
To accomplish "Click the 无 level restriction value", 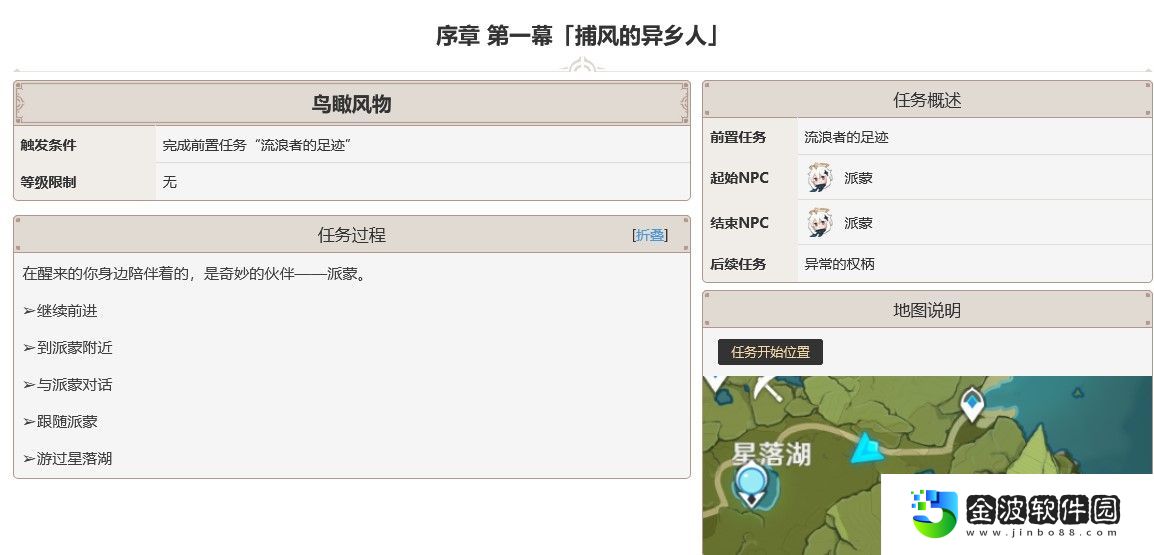I will pos(170,182).
